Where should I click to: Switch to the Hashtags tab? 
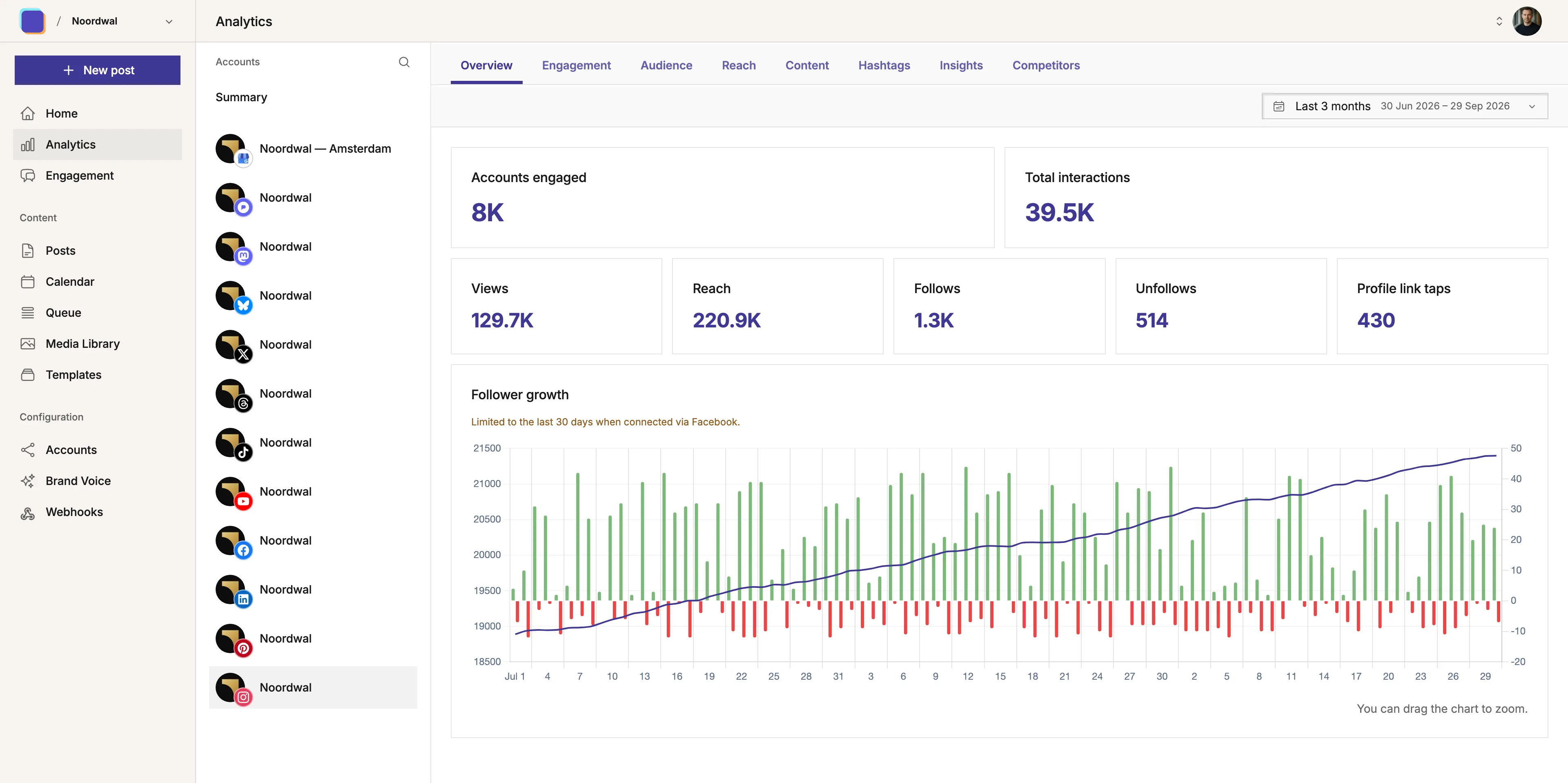[884, 65]
